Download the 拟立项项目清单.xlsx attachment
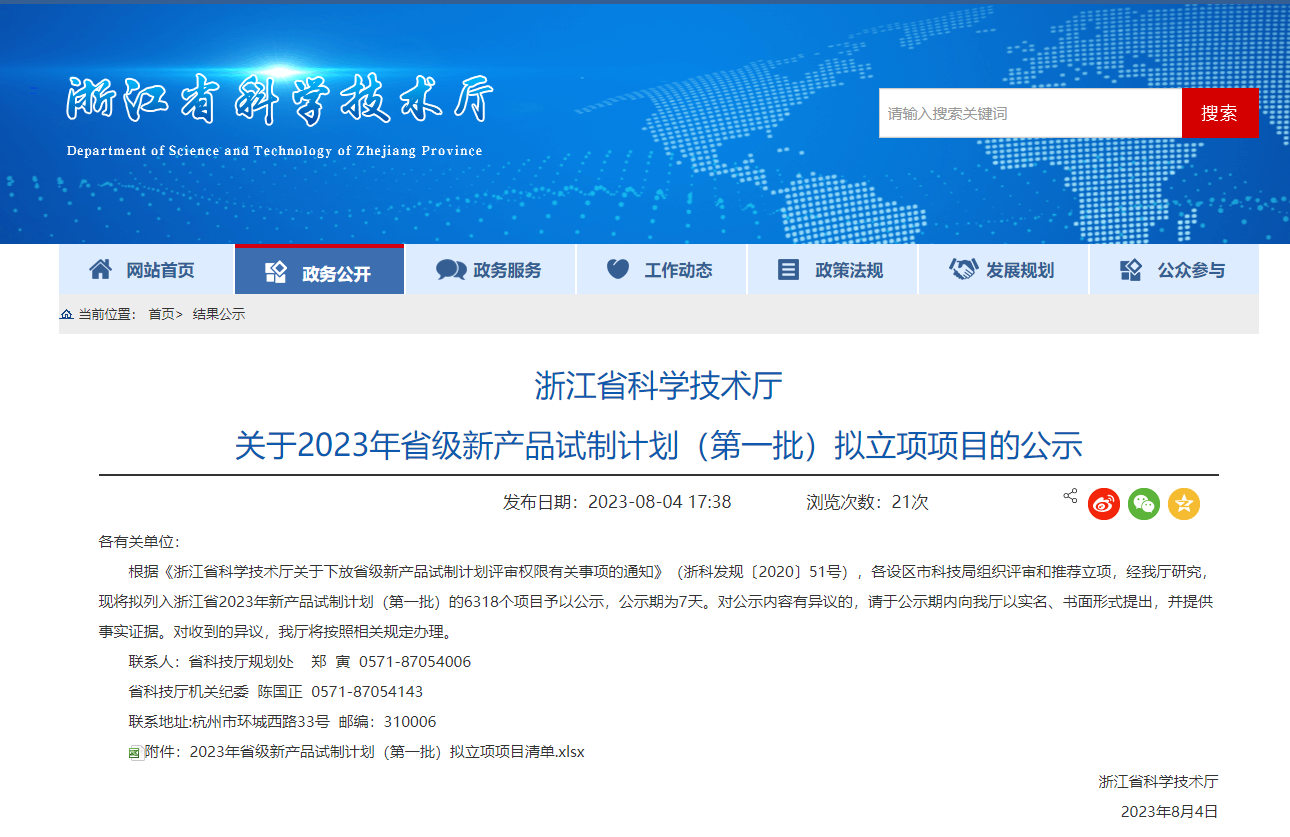Viewport: 1290px width, 837px height. coord(386,752)
